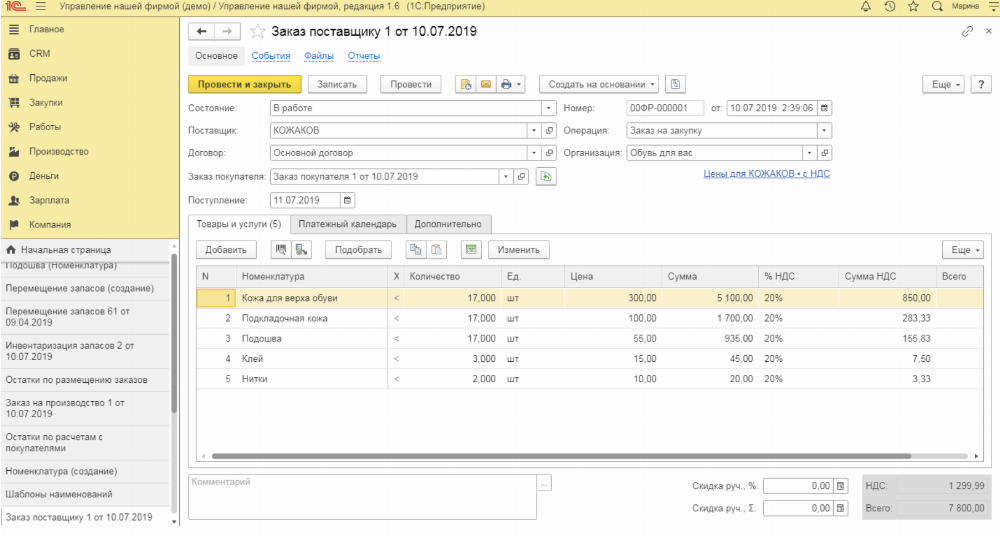This screenshot has width=1000, height=536.
Task: Open history clock icon
Action: click(x=890, y=6)
